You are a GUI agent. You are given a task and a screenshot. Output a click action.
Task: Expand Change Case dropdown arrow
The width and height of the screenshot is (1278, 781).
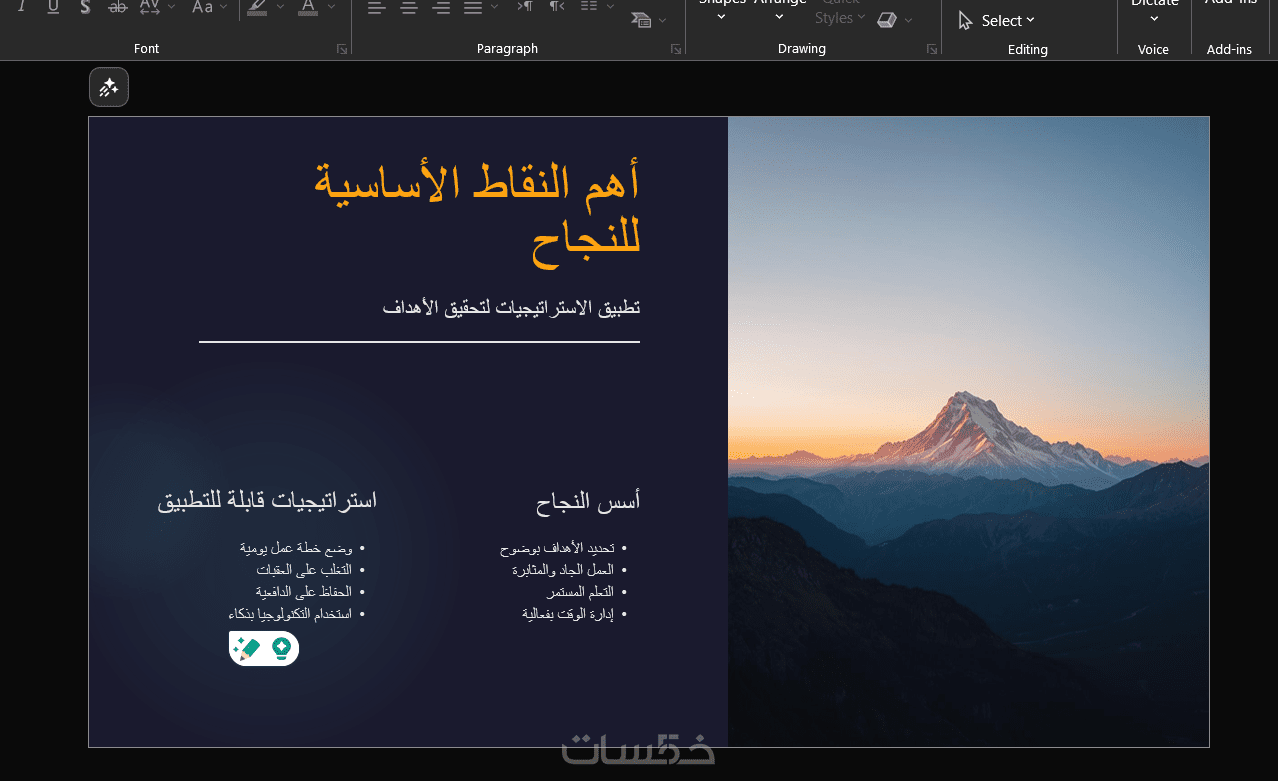223,6
